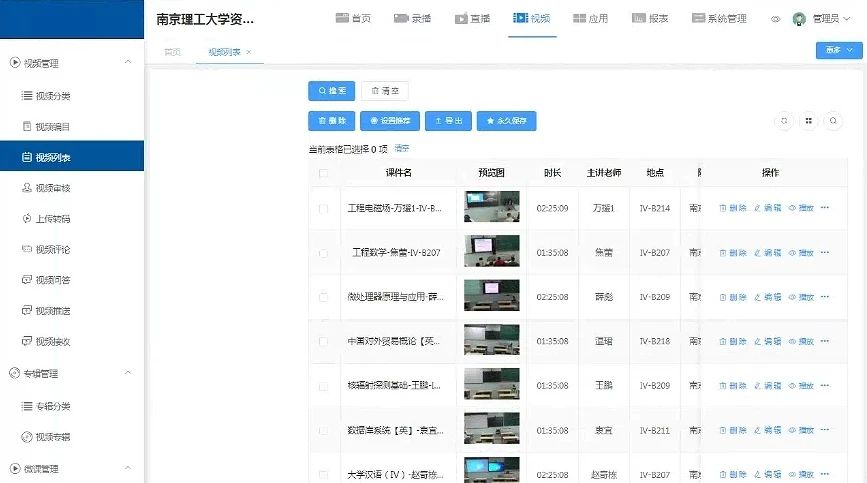The height and width of the screenshot is (483, 867).
Task: Click the round magnifier icon above the table
Action: click(833, 121)
